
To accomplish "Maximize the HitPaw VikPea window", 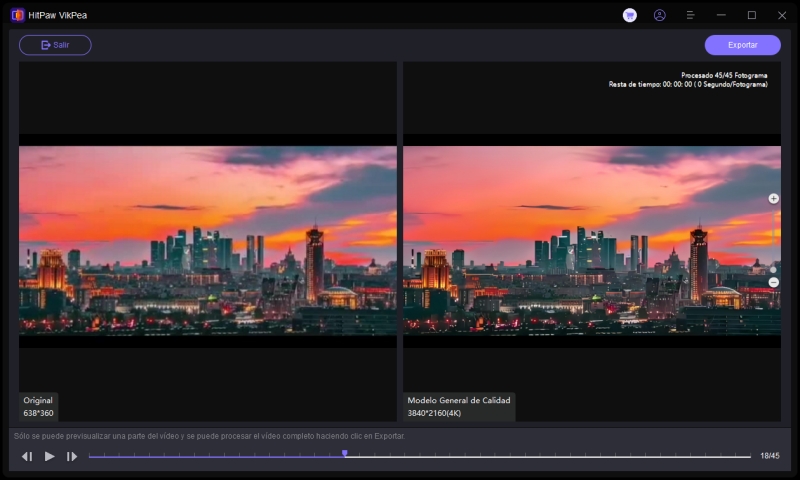I will (751, 15).
